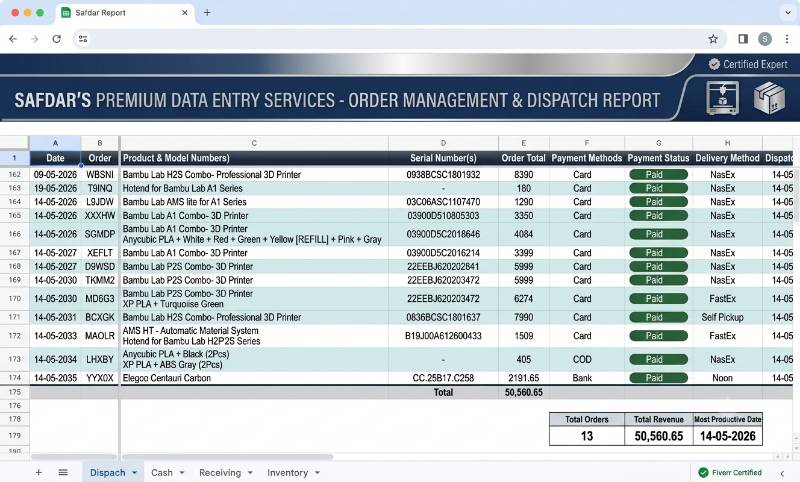800x482 pixels.
Task: Switch to the Receiving sheet tab
Action: [x=220, y=473]
